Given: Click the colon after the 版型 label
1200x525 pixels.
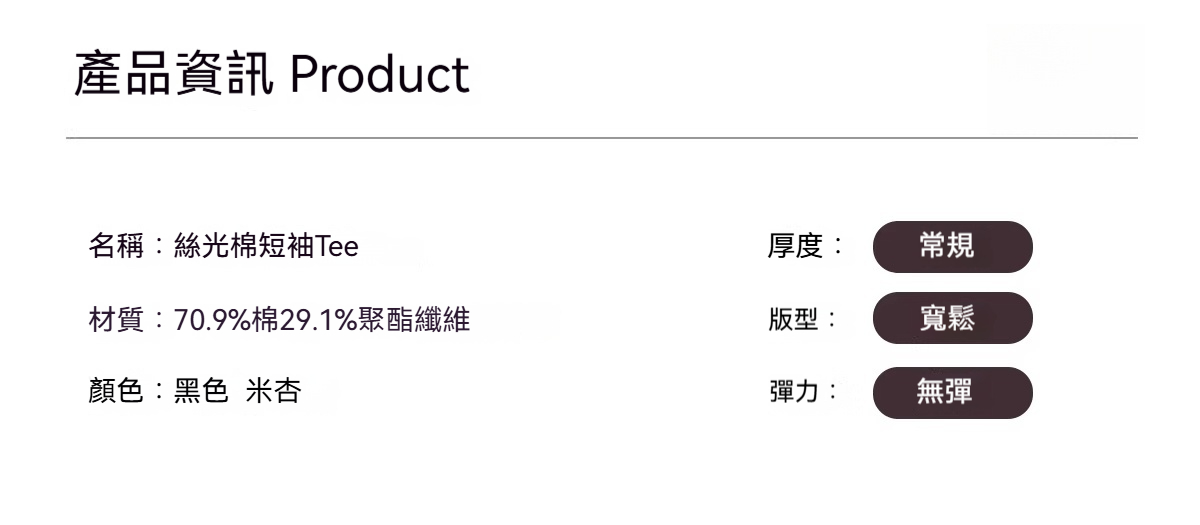Looking at the screenshot, I should (x=833, y=321).
